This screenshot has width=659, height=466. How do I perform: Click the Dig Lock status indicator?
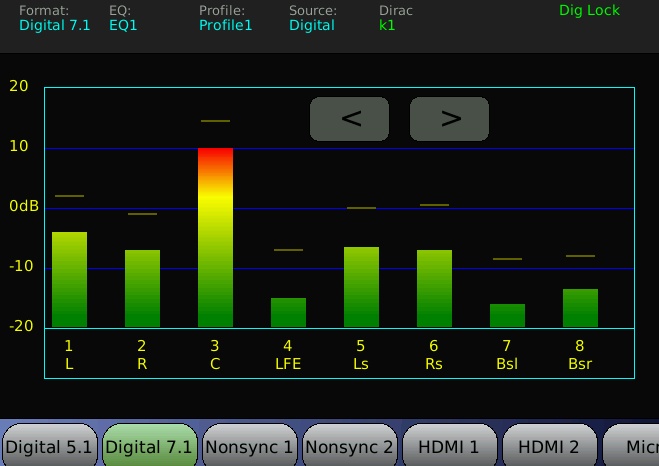pos(589,11)
